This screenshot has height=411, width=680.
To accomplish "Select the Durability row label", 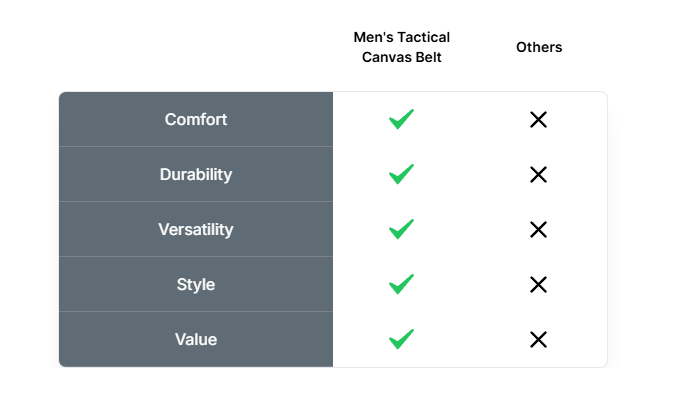I will [196, 175].
